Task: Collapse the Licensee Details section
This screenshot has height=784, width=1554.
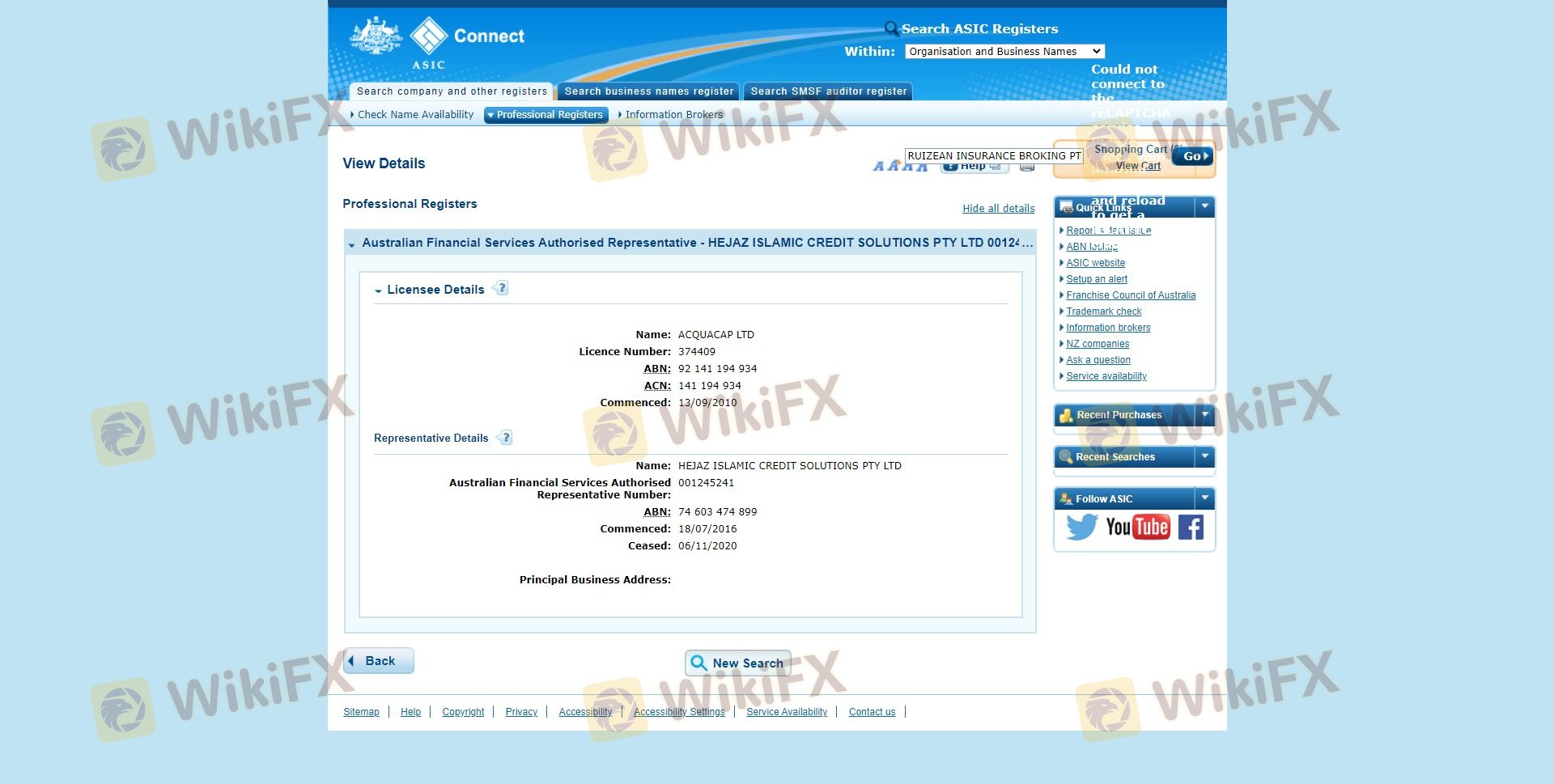Action: click(378, 290)
